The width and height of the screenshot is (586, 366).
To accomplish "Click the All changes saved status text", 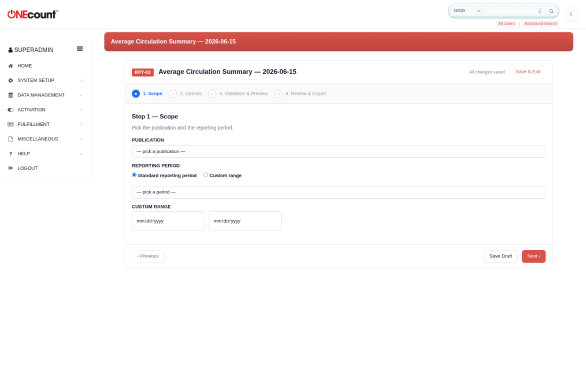I will [487, 72].
